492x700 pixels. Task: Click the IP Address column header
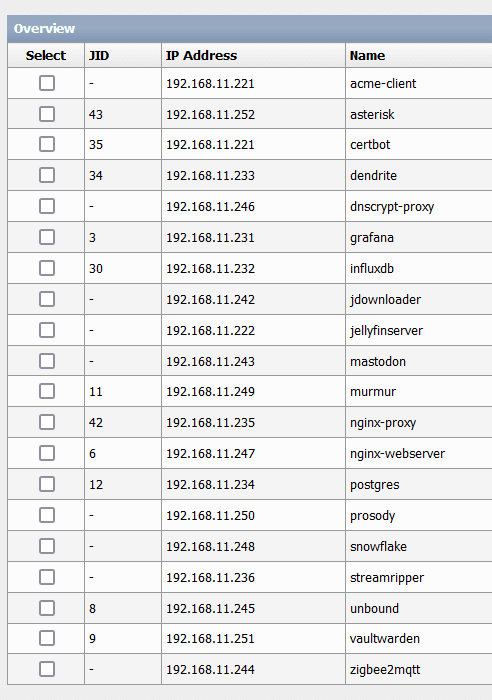click(201, 55)
